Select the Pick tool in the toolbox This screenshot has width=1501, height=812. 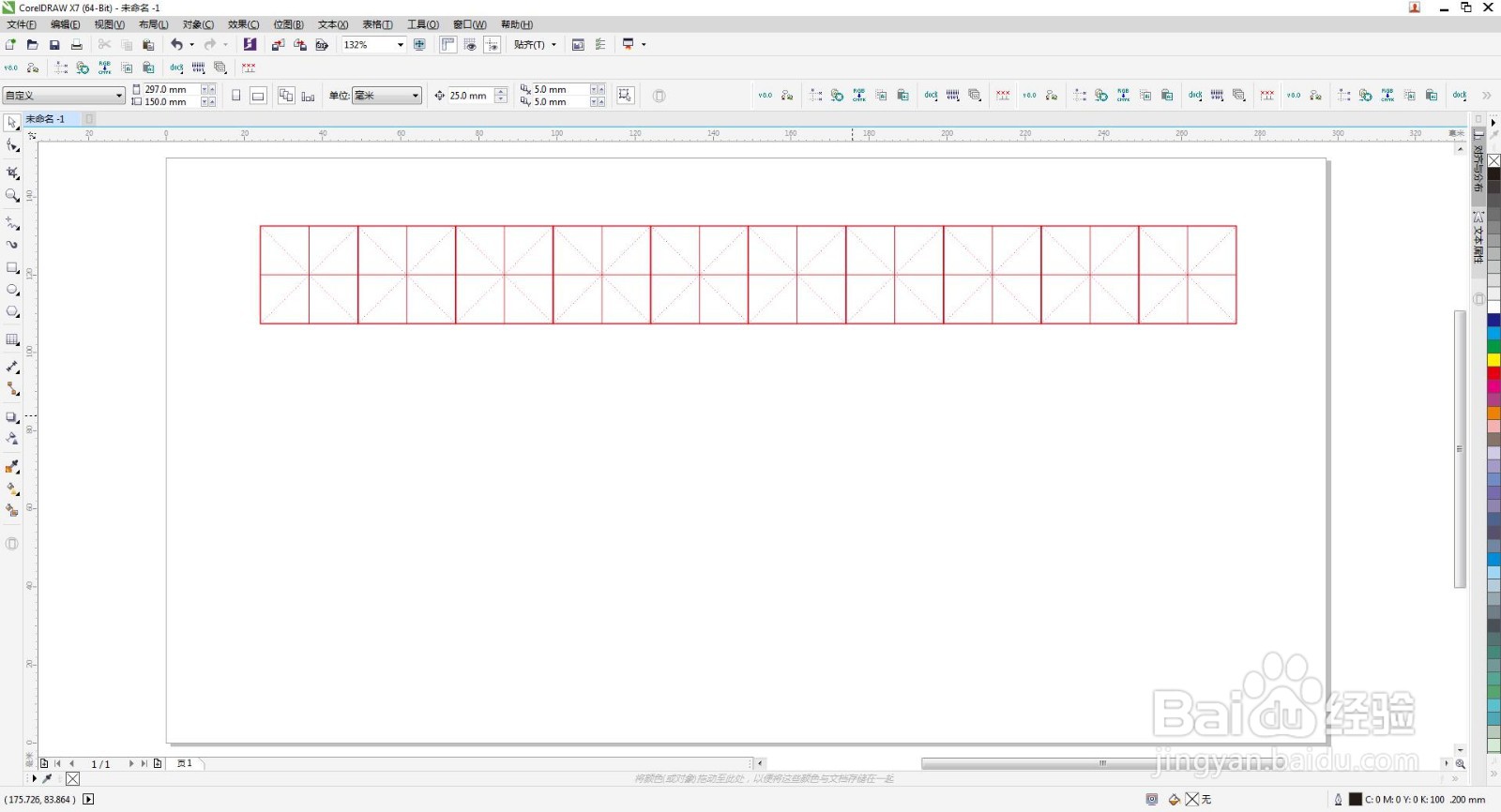pyautogui.click(x=11, y=123)
